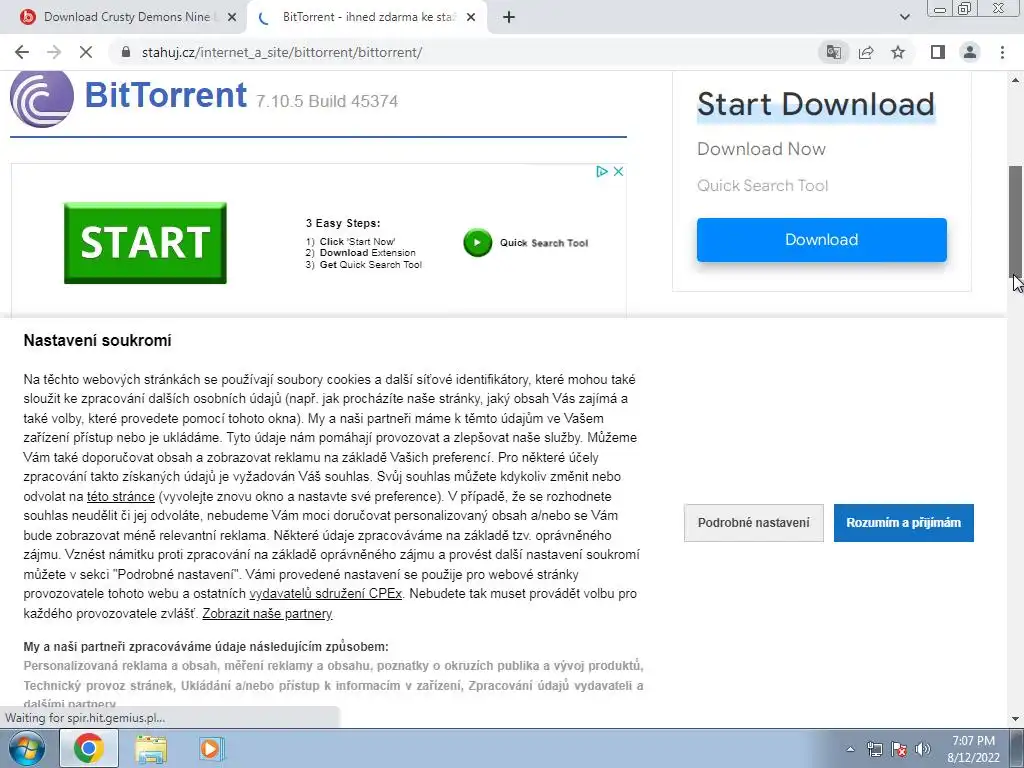The width and height of the screenshot is (1024, 768).
Task: Click the browser back arrow
Action: [x=22, y=52]
